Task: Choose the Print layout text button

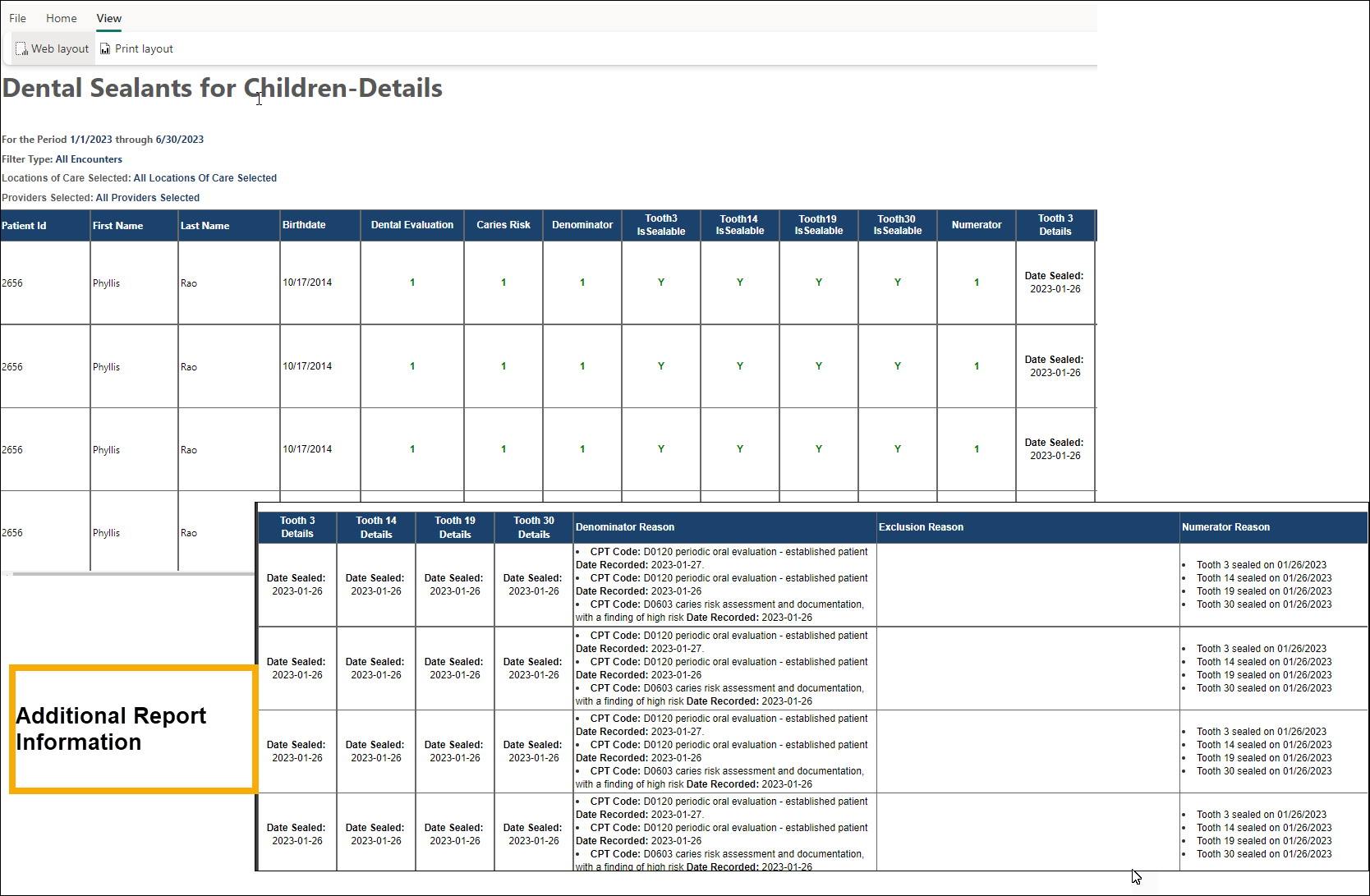Action: pos(144,49)
